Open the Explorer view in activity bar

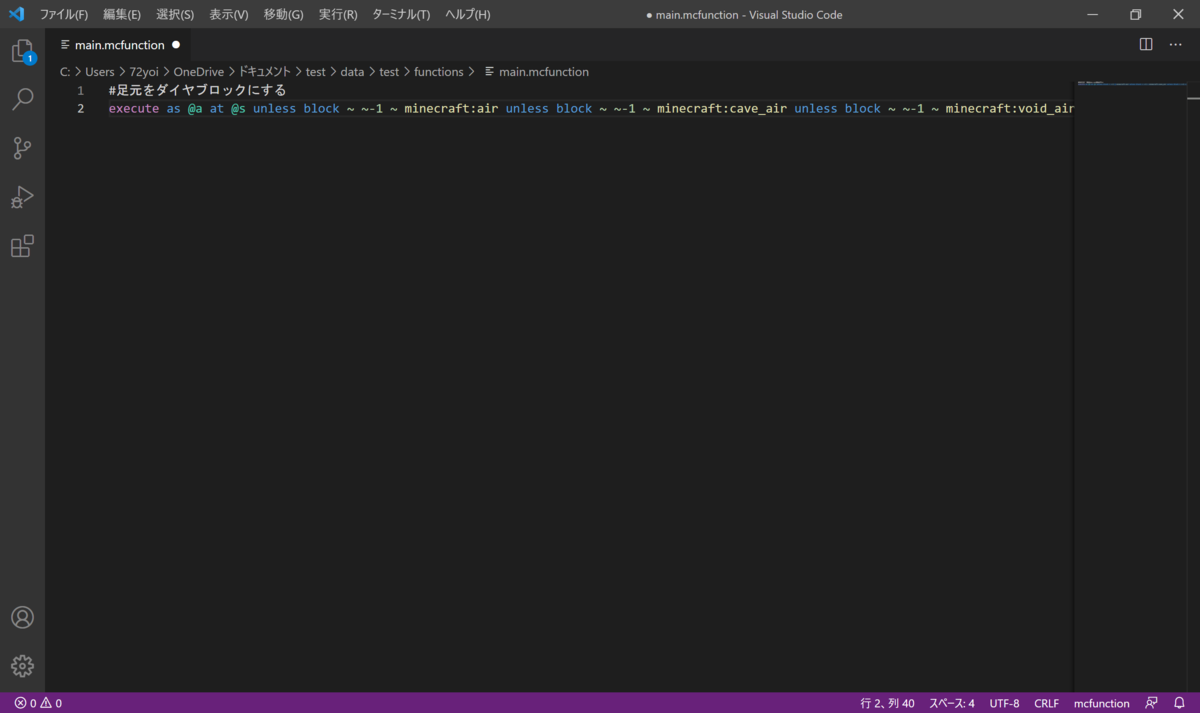click(x=22, y=52)
